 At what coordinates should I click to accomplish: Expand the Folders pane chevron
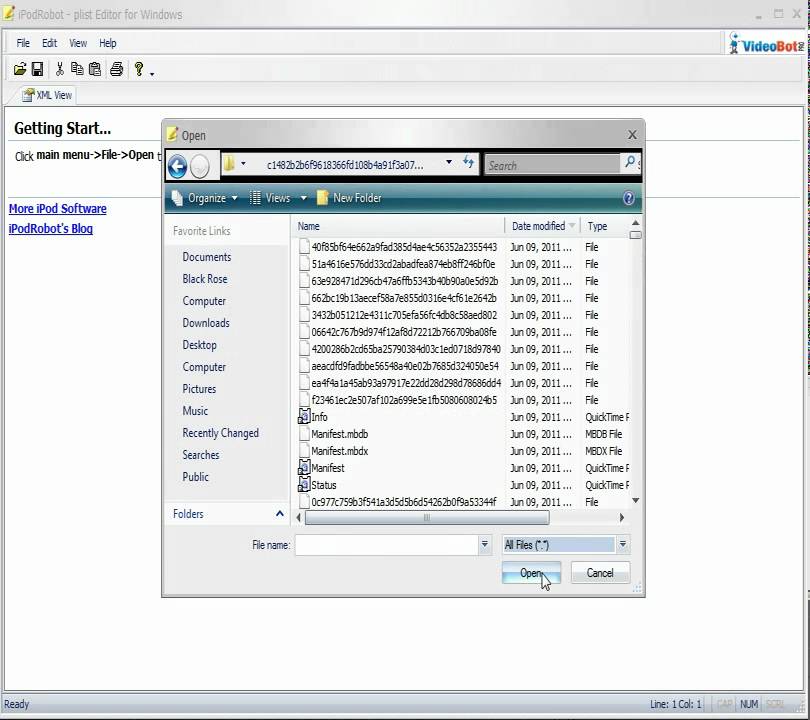[x=279, y=513]
